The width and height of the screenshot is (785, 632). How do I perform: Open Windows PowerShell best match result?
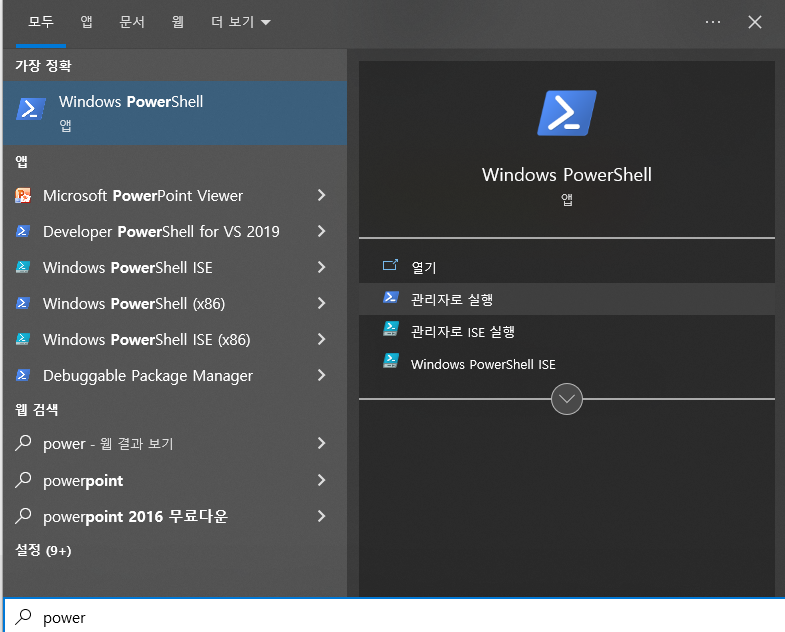click(175, 113)
